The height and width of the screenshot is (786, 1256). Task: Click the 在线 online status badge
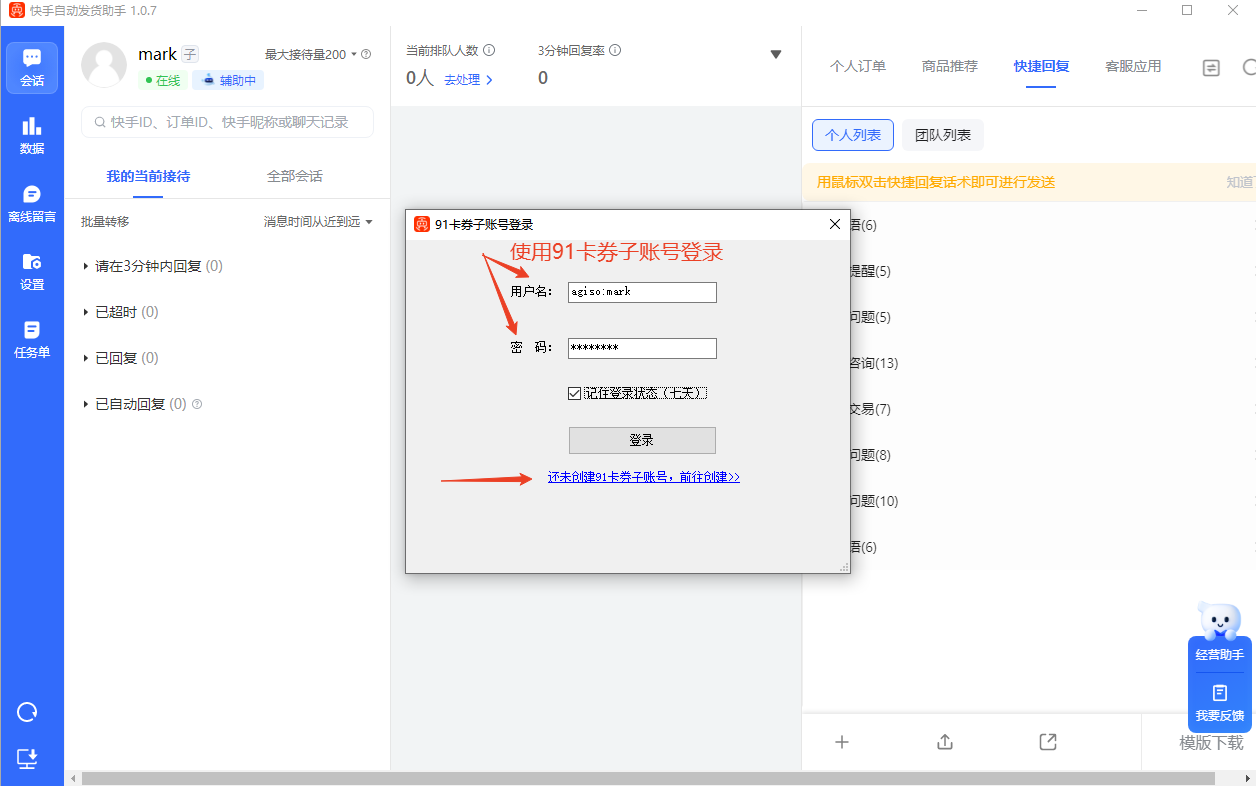[162, 80]
